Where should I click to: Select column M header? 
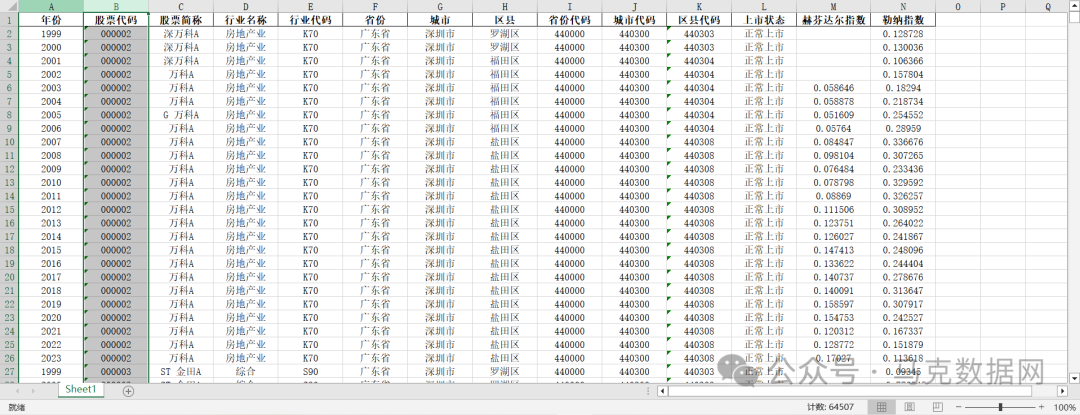click(833, 6)
